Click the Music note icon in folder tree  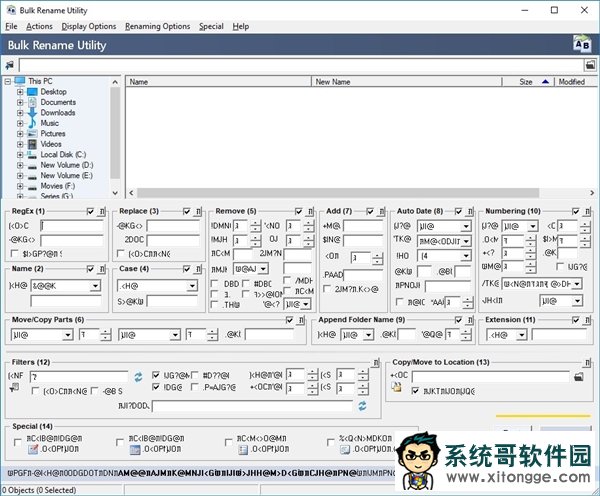[x=31, y=123]
